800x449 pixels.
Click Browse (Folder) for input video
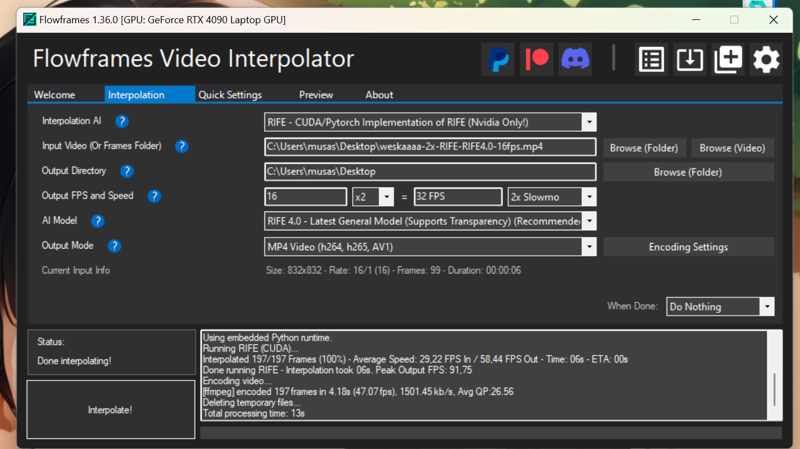click(x=644, y=148)
